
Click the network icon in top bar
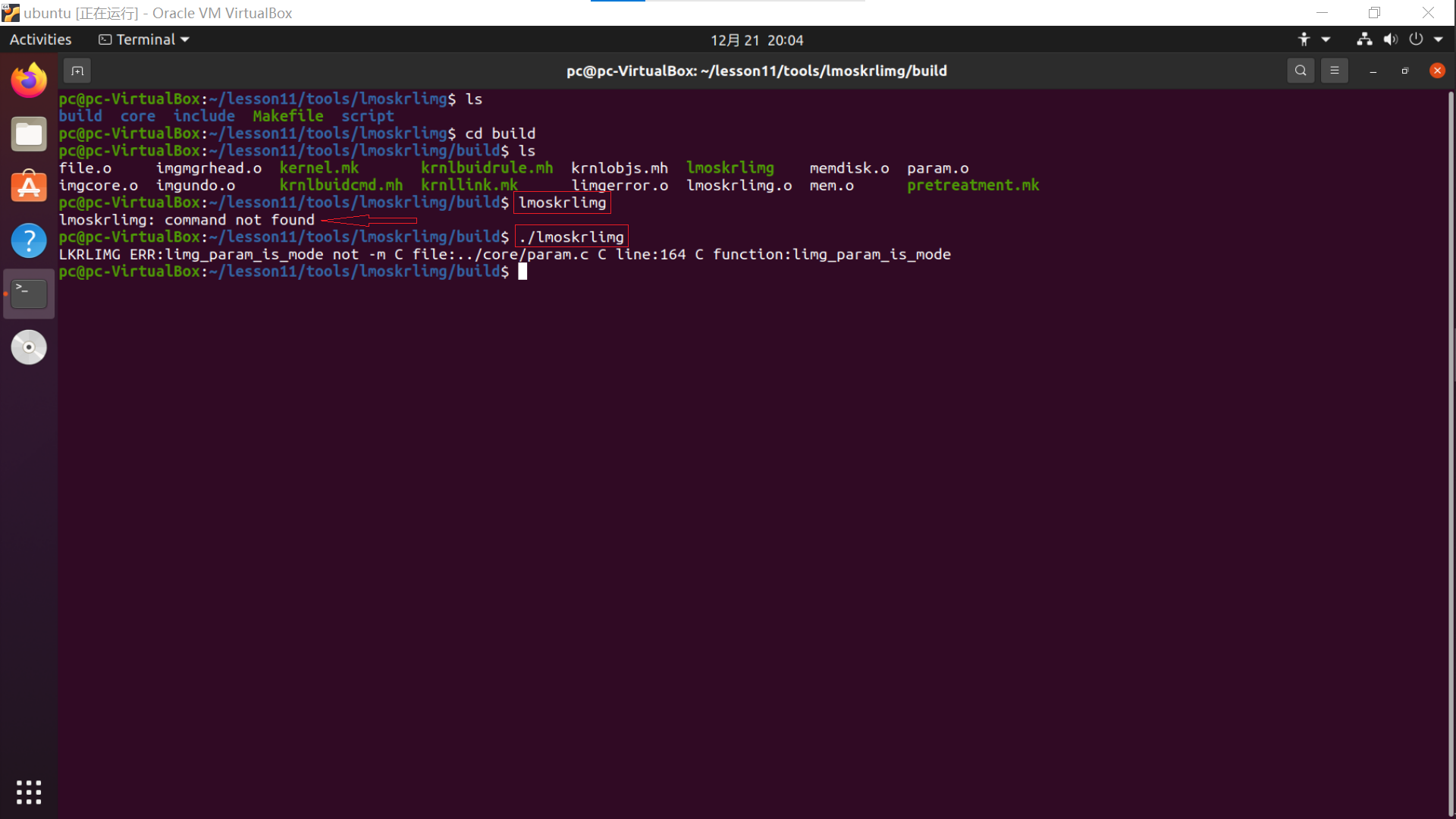[1364, 39]
